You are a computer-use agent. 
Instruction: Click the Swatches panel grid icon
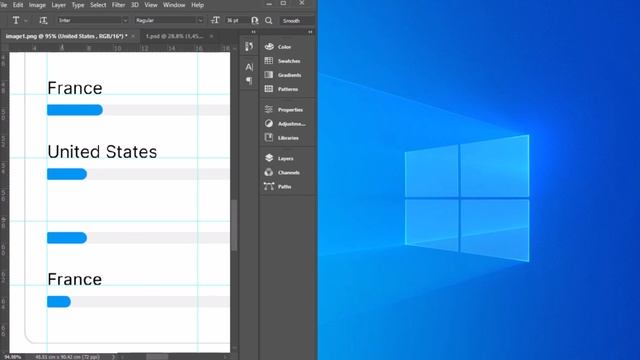click(269, 61)
